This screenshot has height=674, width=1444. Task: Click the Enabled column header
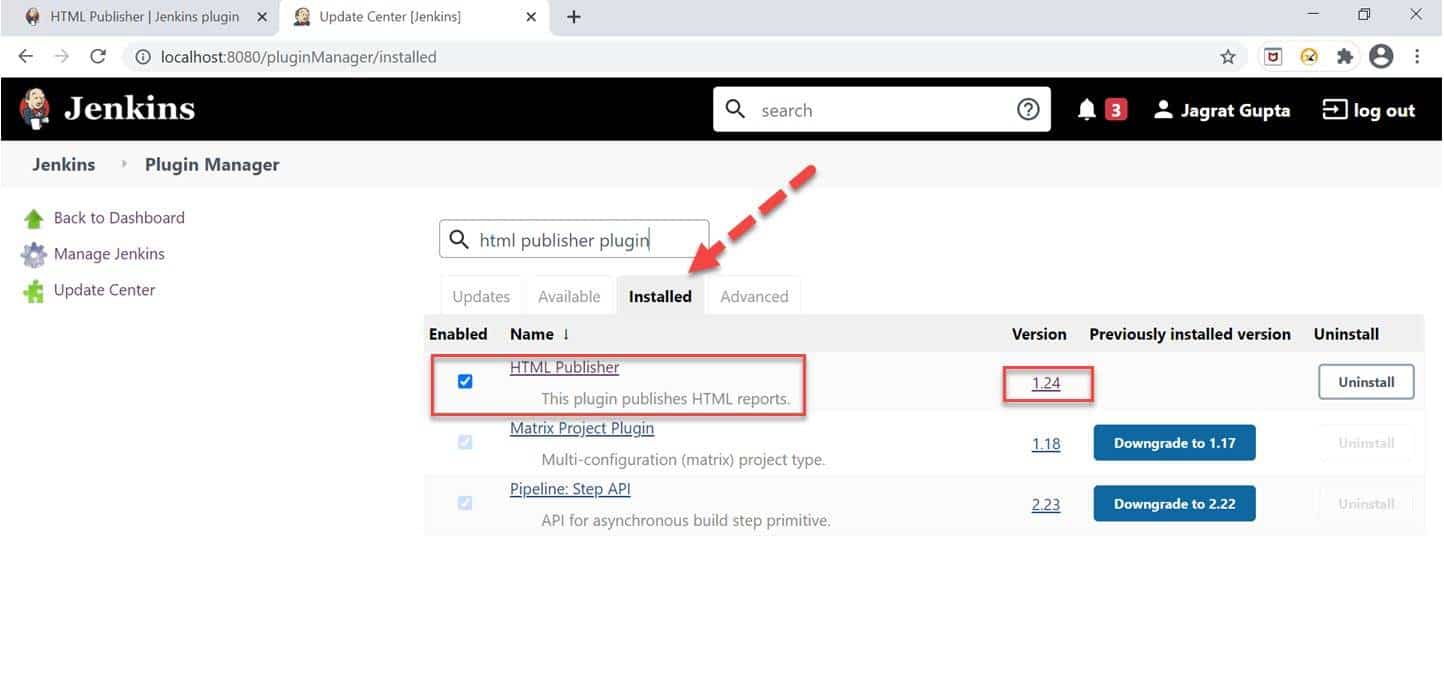pos(458,334)
